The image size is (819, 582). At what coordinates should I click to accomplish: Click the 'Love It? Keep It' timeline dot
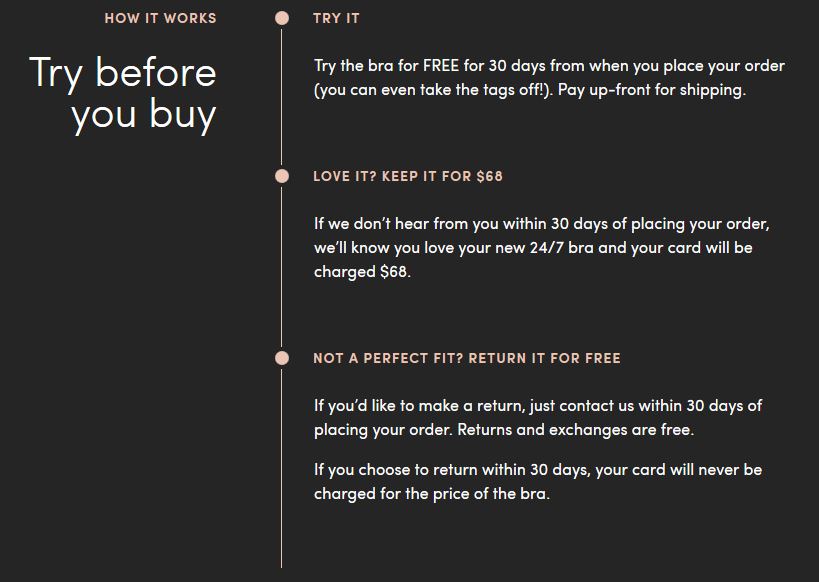coord(282,176)
